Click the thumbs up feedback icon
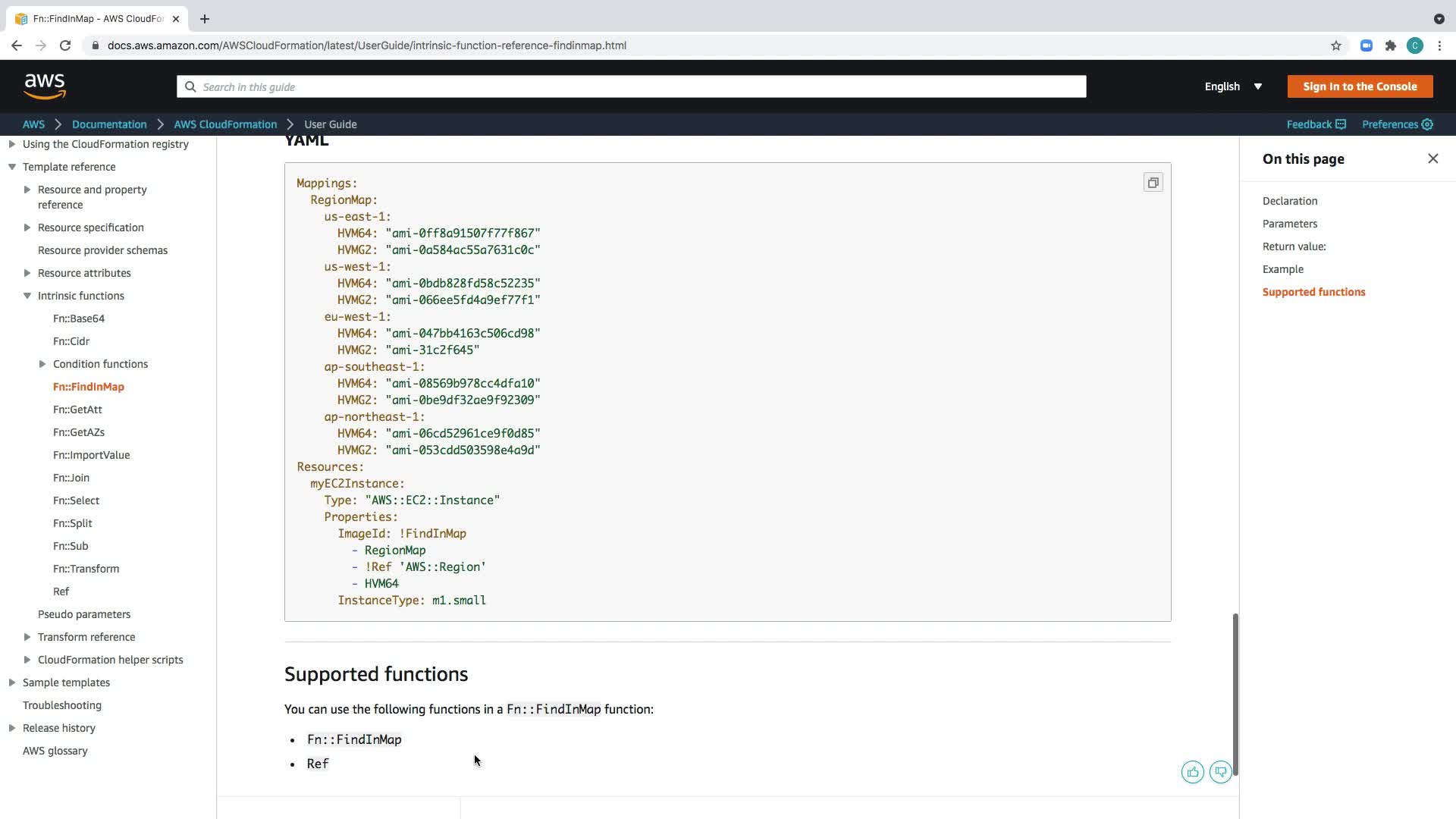 [1192, 772]
